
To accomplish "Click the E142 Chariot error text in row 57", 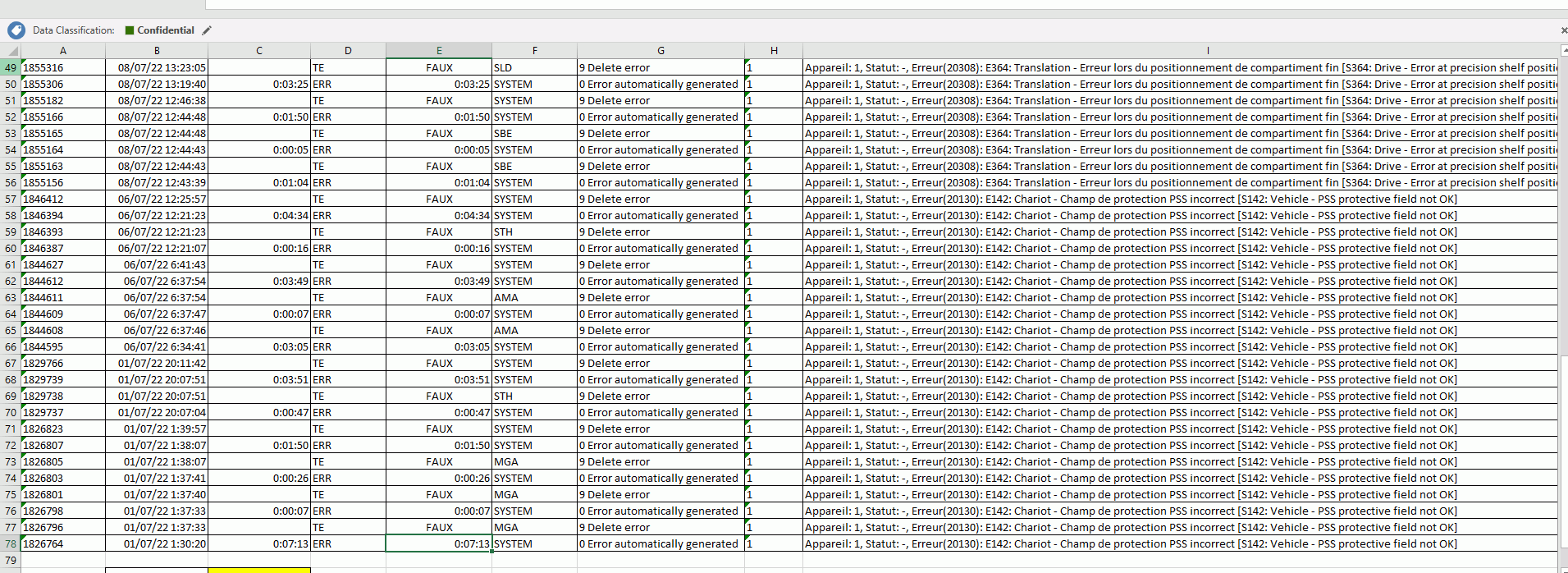I will click(x=1180, y=199).
